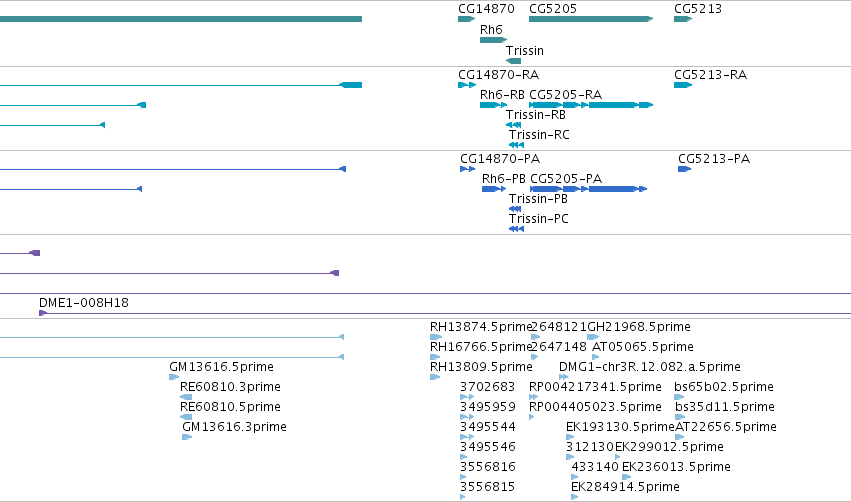
Task: Select EST AT22656.5prime
Action: (726, 427)
